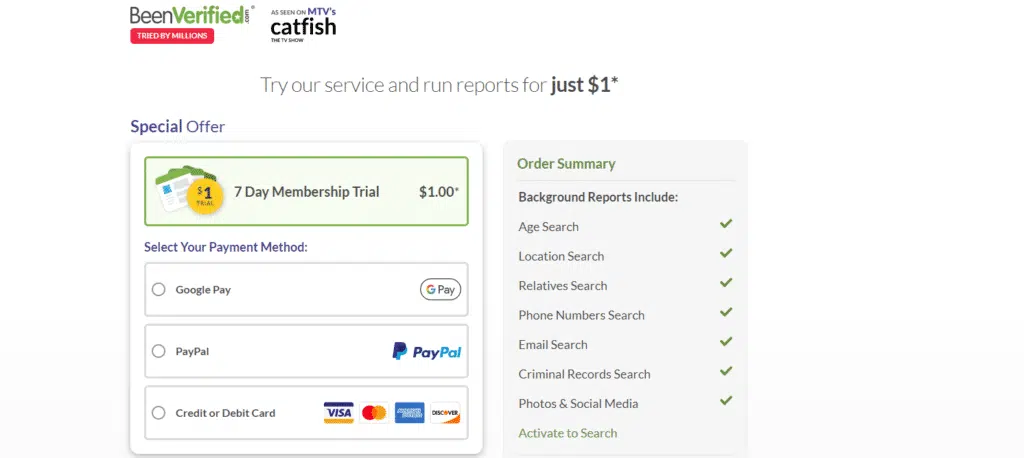Select the PayPal radio button
This screenshot has width=1024, height=458.
(158, 351)
